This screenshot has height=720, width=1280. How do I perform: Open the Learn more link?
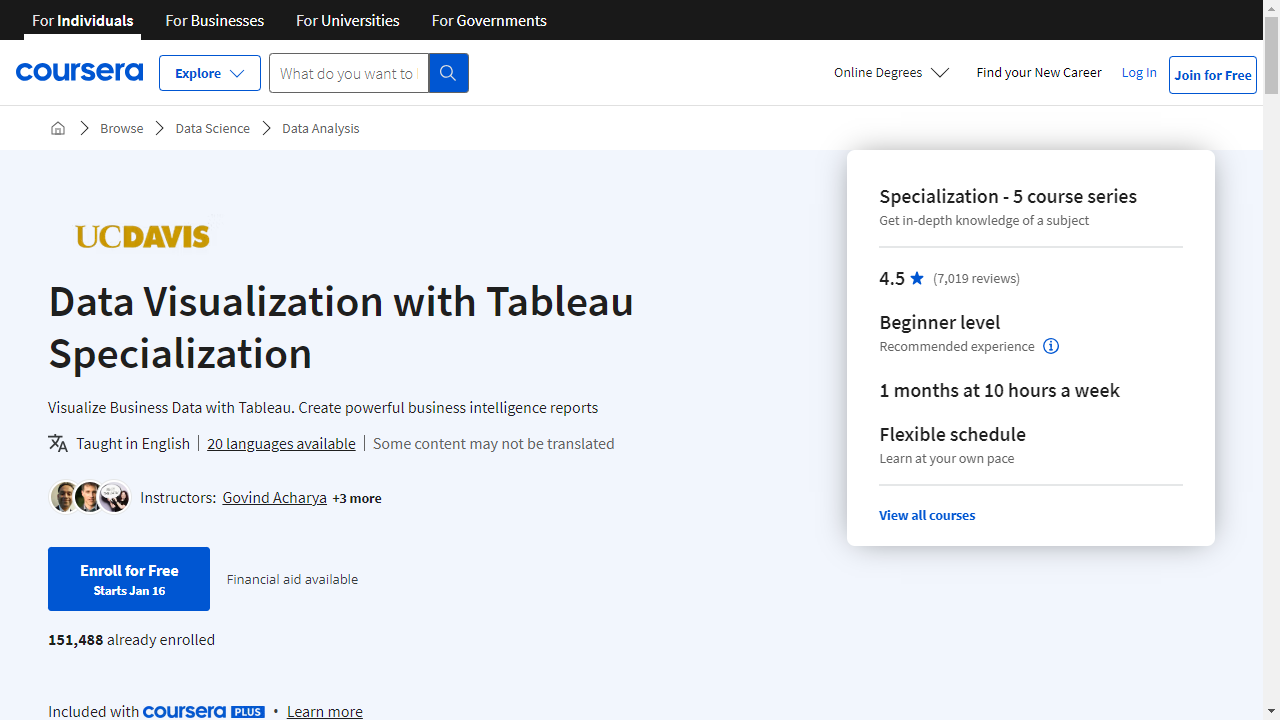[x=325, y=712]
